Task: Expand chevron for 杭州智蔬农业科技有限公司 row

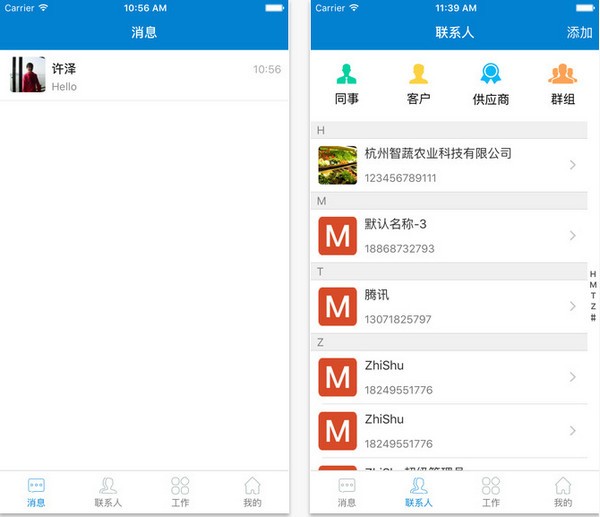Action: click(572, 165)
